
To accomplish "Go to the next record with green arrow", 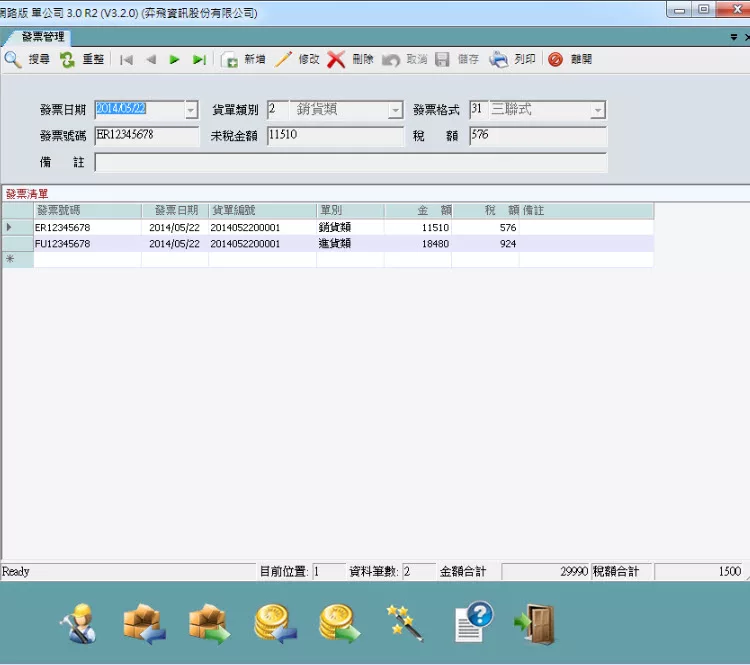I will (x=175, y=60).
